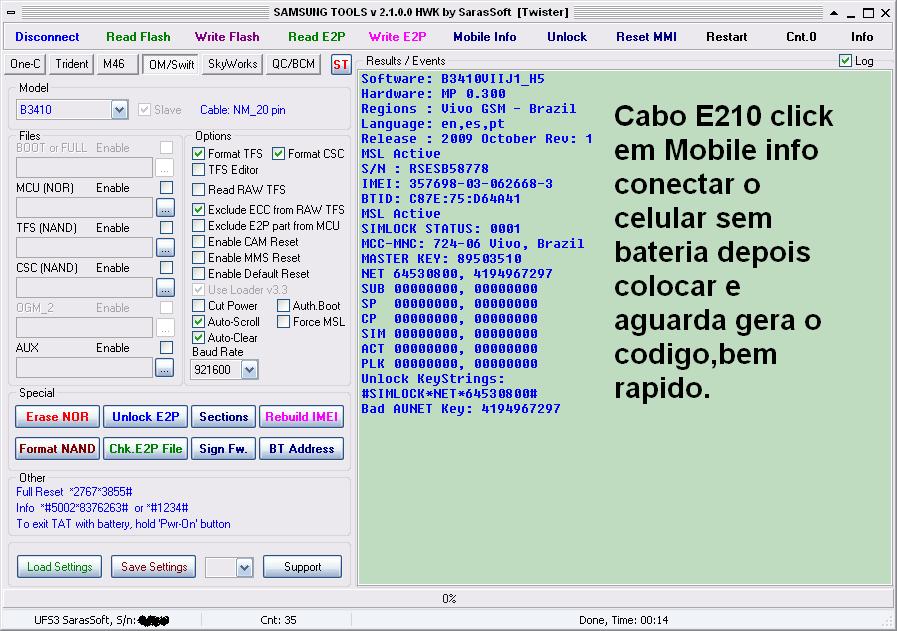Click the red ST button
This screenshot has height=631, width=897.
click(340, 65)
